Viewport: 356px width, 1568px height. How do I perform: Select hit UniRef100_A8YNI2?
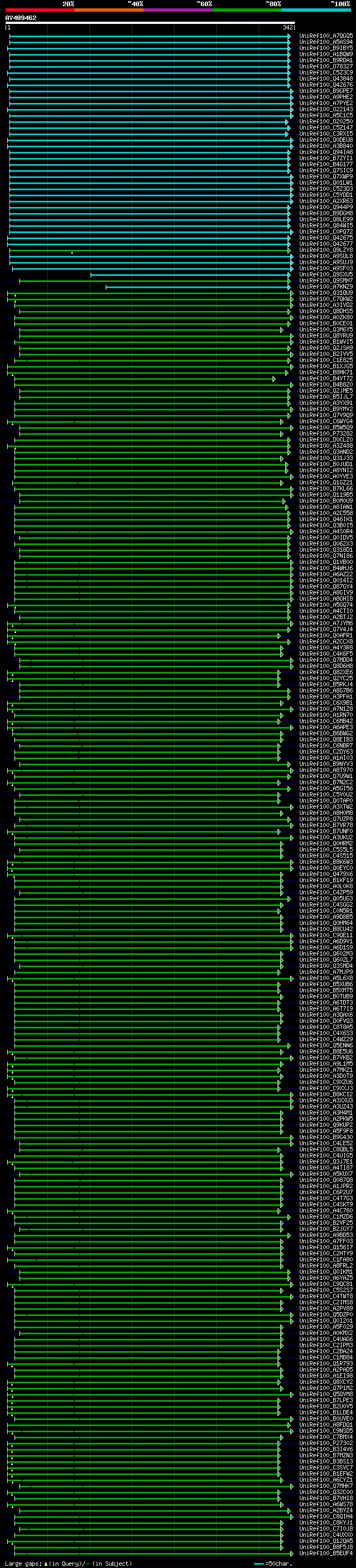325,471
